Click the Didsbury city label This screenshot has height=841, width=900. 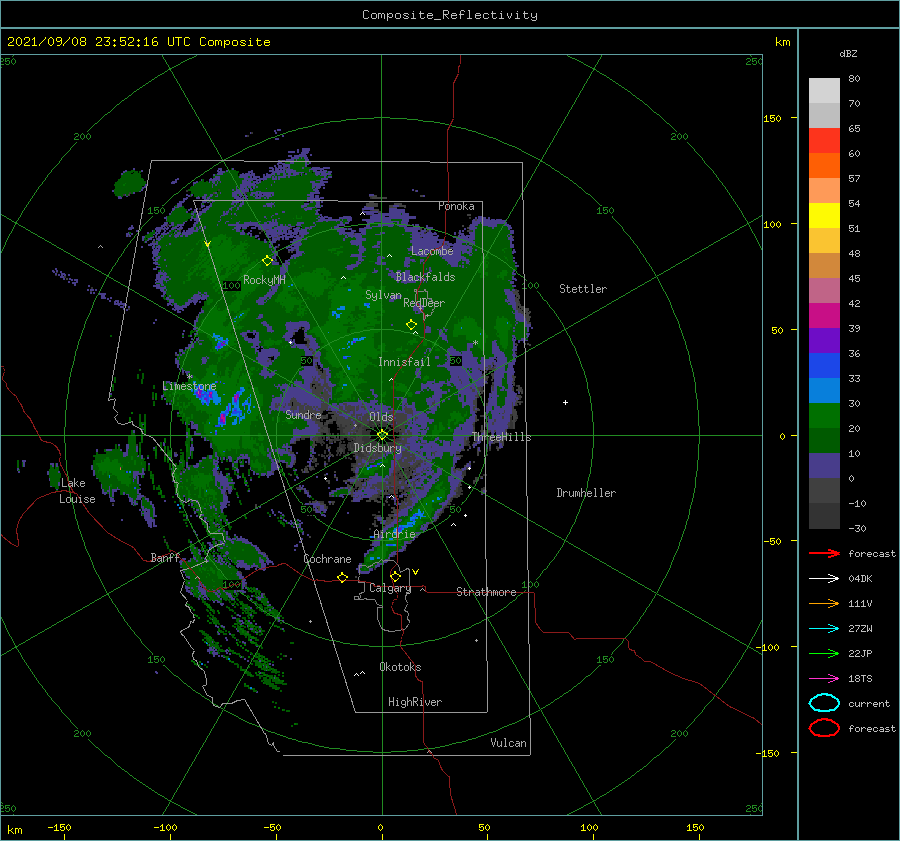377,448
